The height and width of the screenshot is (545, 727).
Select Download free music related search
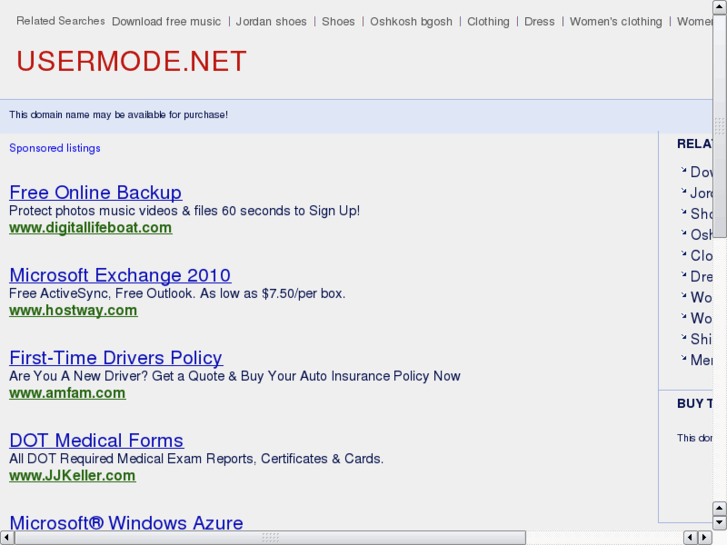pyautogui.click(x=166, y=22)
